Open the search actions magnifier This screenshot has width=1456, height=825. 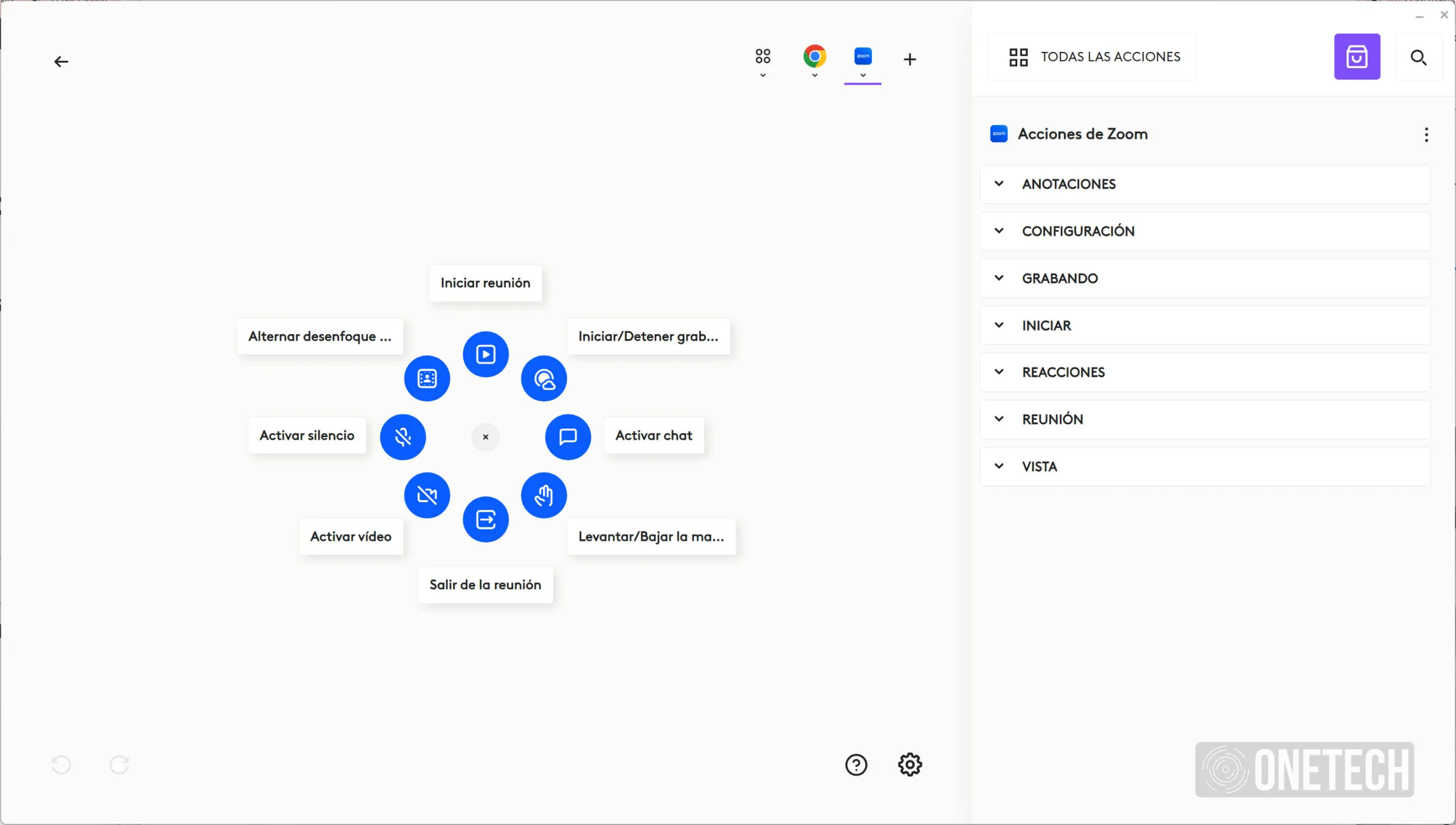point(1418,57)
